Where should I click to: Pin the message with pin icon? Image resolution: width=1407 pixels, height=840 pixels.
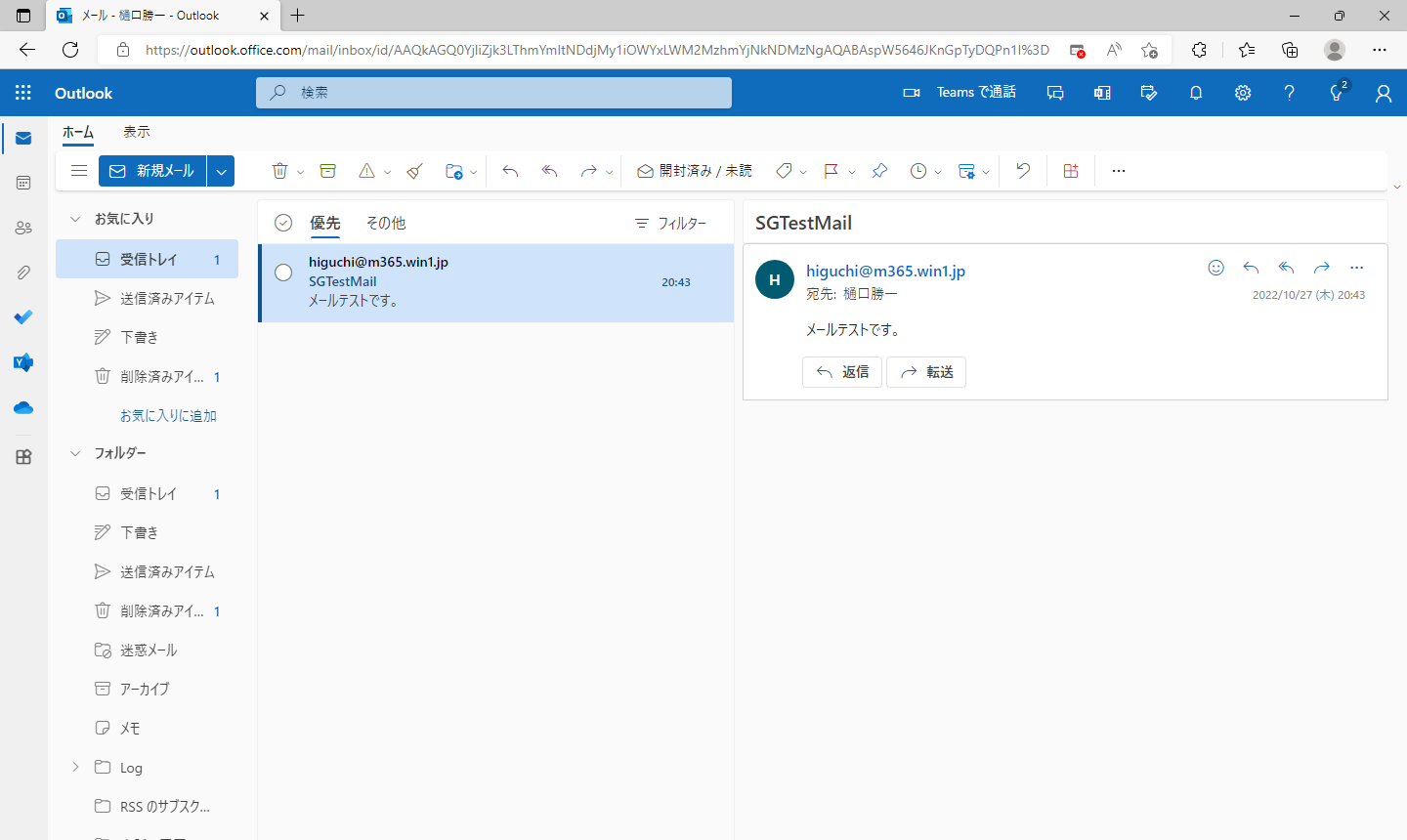coord(879,171)
